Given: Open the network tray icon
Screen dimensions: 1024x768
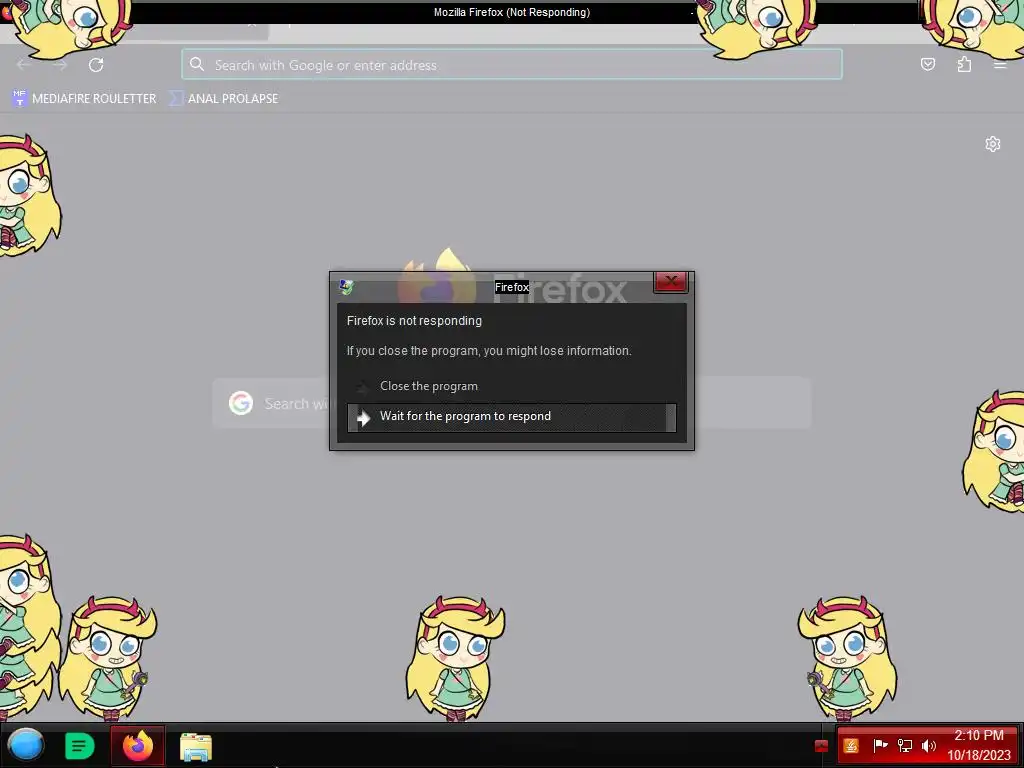Looking at the screenshot, I should 904,746.
